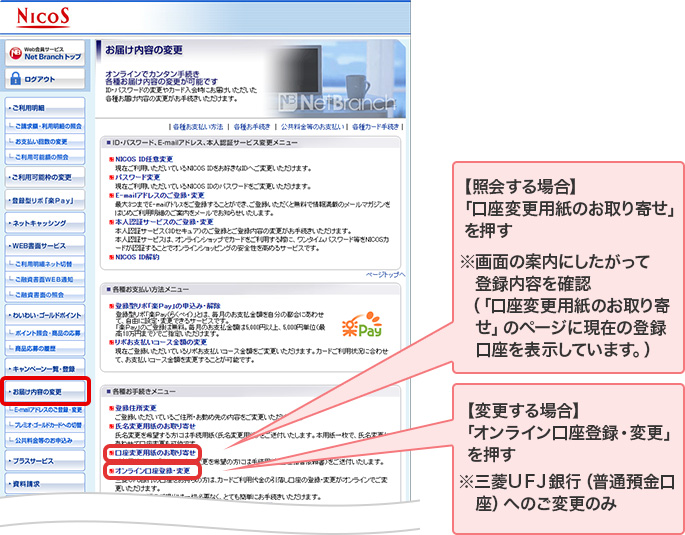This screenshot has width=685, height=535.
Task: Open オンライン口座登録・変更 link
Action: (x=152, y=471)
